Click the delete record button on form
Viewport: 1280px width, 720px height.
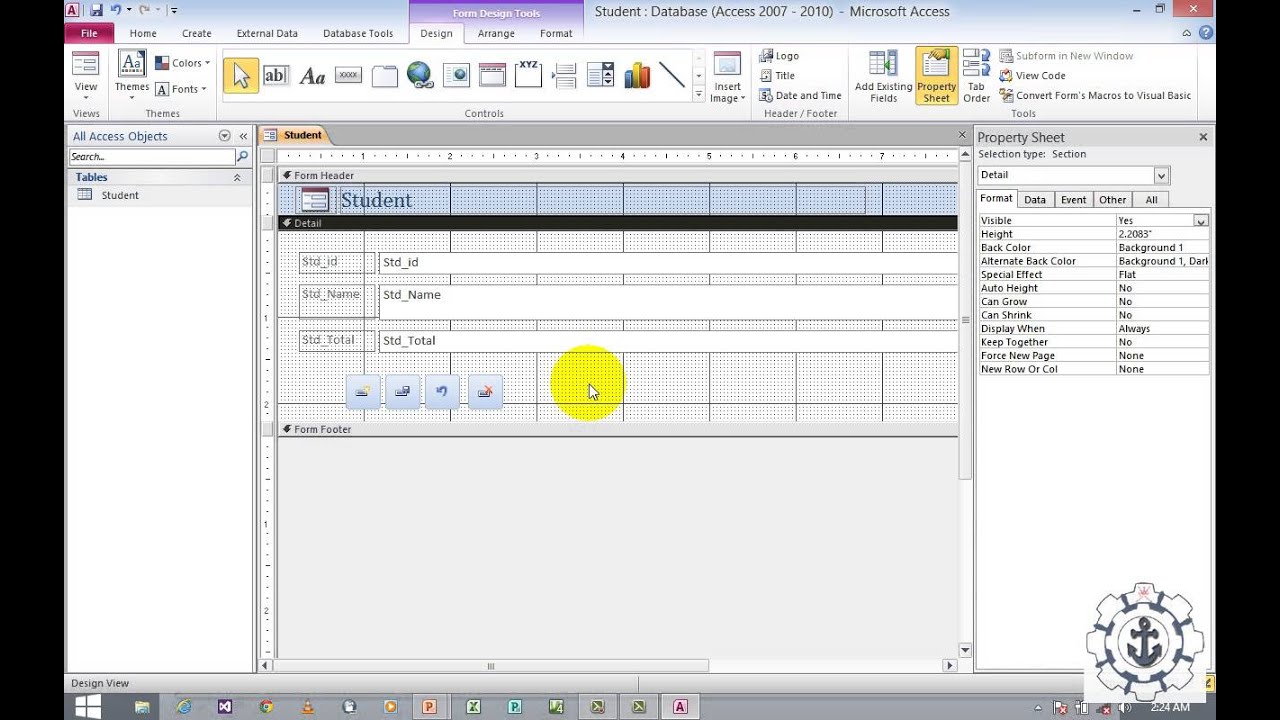pos(485,391)
